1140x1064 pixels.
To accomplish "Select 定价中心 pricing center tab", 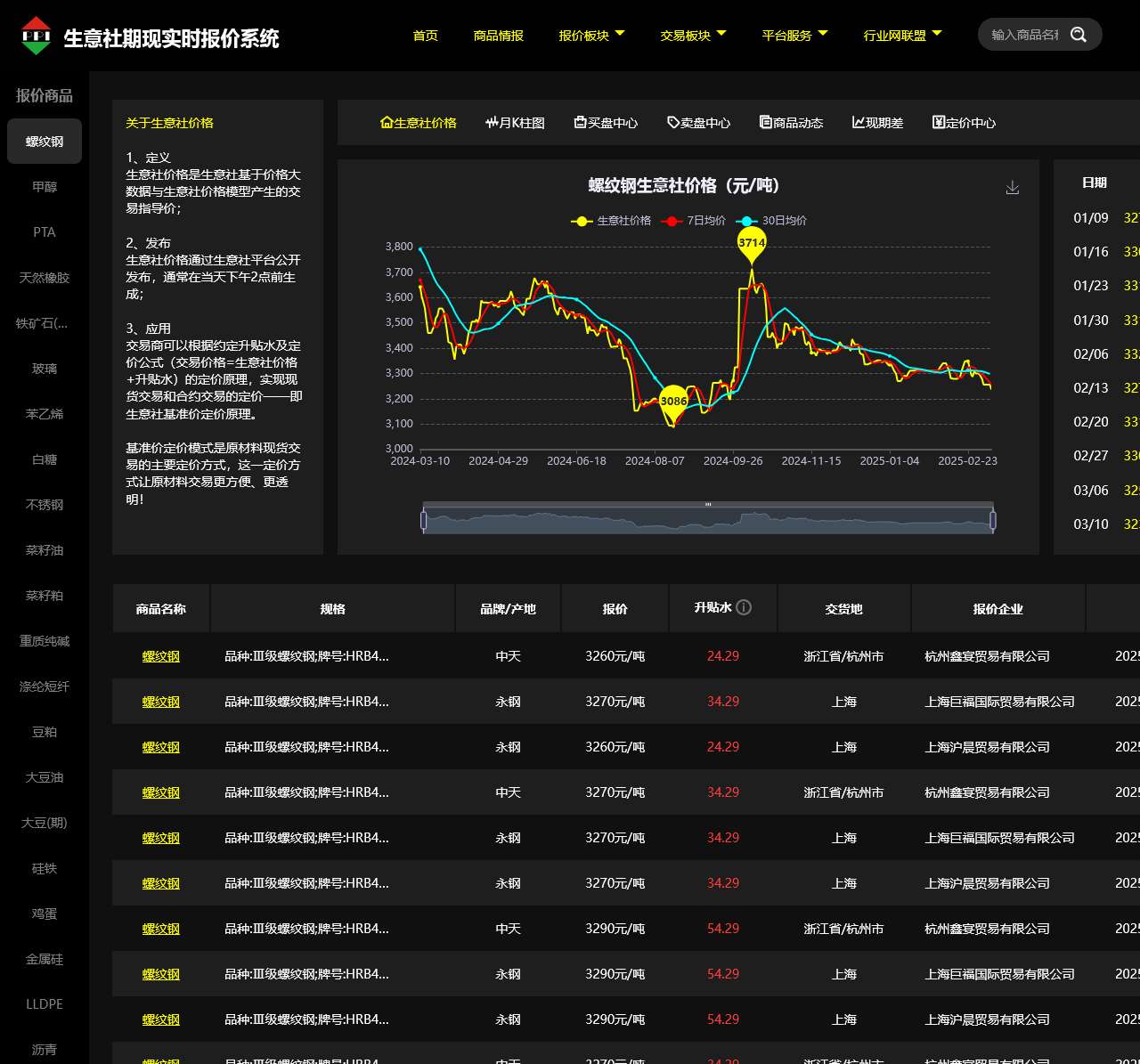I will [x=964, y=123].
